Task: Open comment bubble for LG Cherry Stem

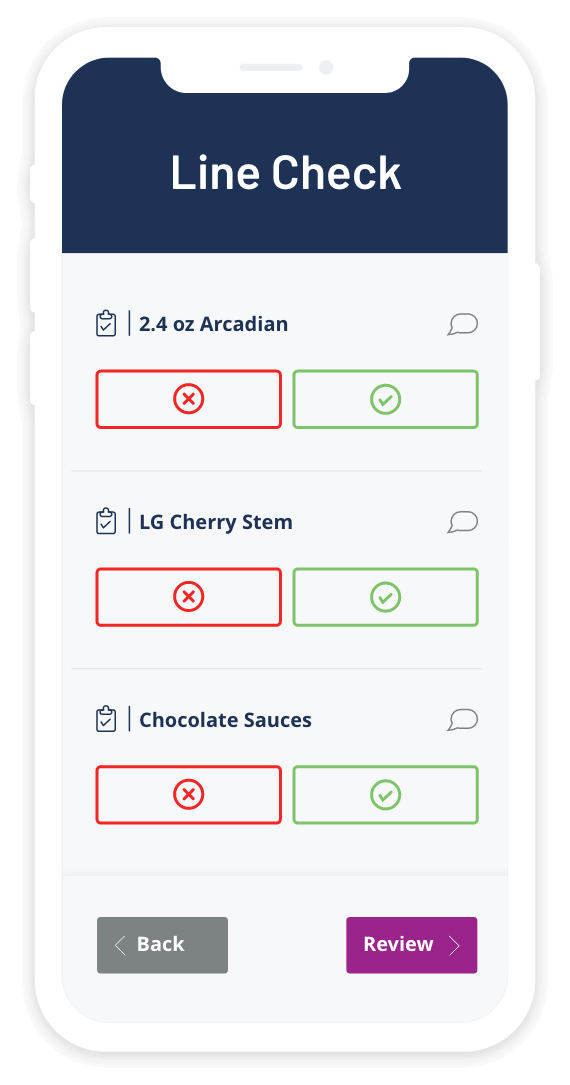Action: 463,522
